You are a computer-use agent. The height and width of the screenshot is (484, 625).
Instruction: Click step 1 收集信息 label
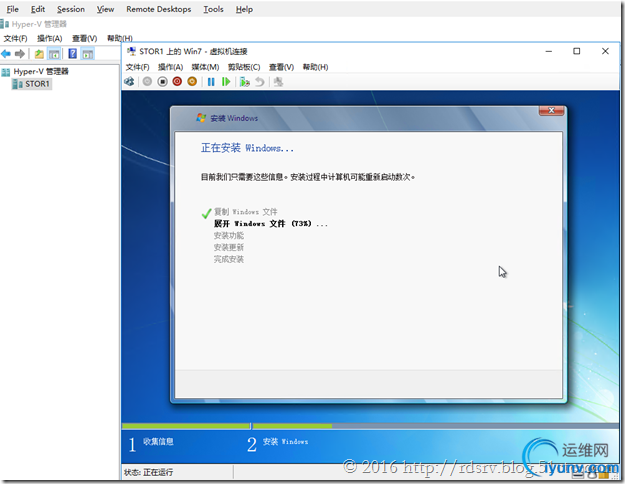[x=158, y=441]
